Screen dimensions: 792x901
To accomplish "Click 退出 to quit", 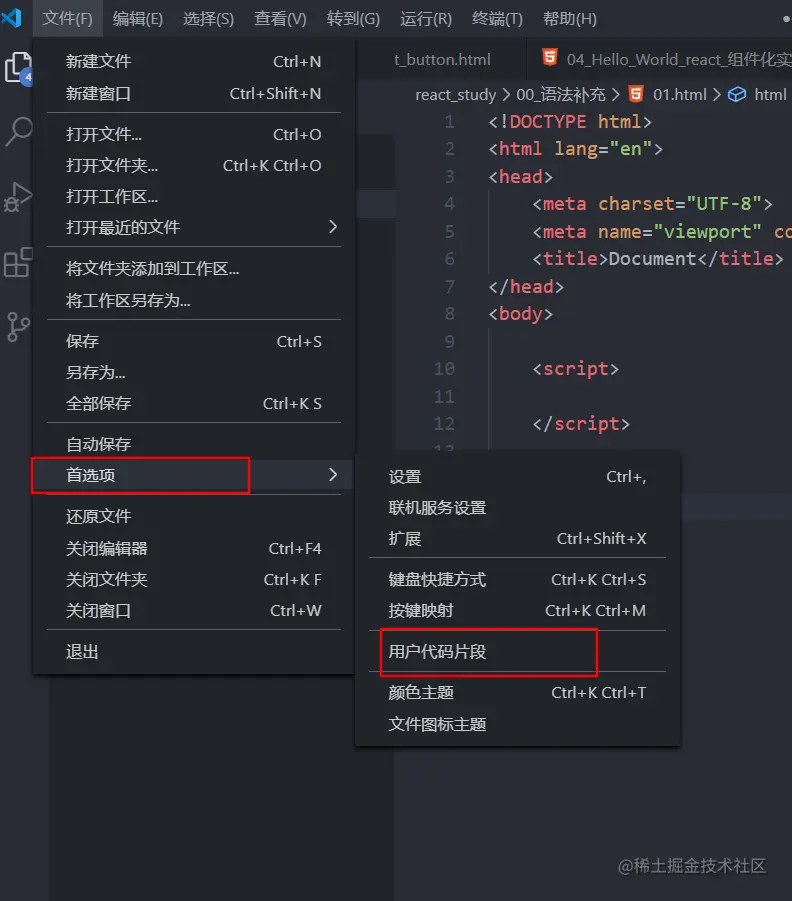I will pyautogui.click(x=194, y=652).
